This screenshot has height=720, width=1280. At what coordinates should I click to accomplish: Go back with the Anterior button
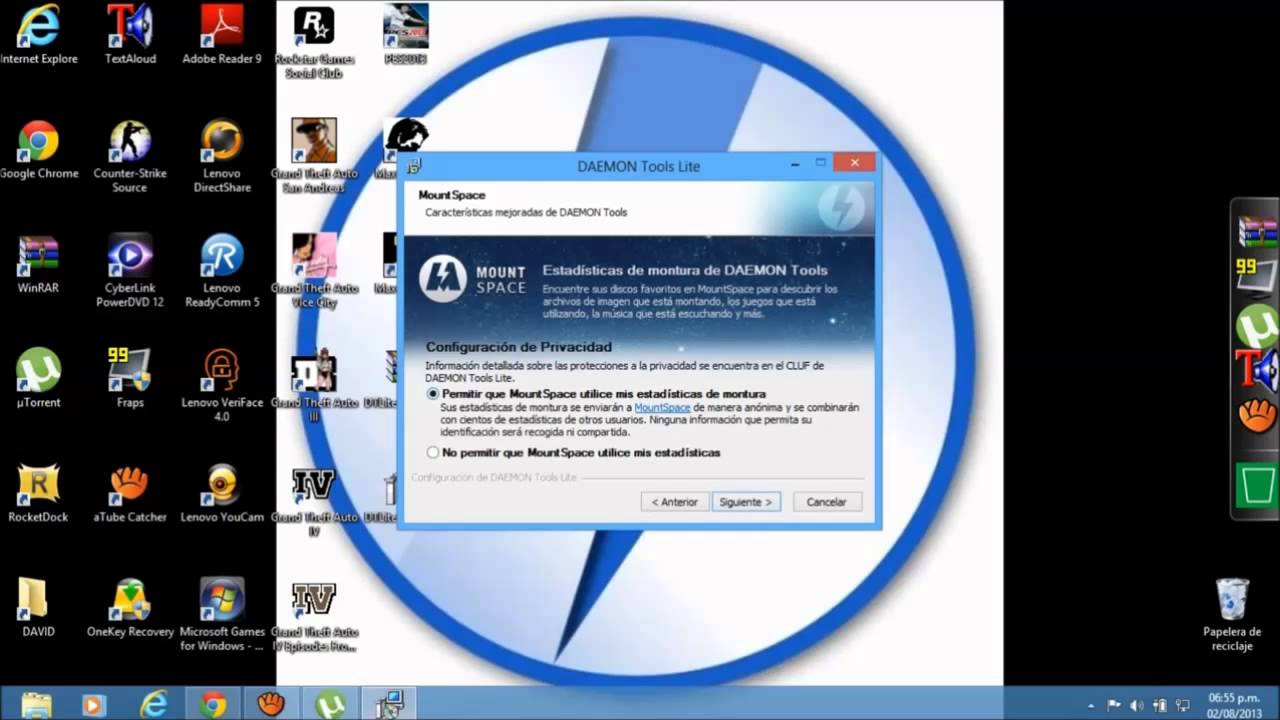(675, 502)
